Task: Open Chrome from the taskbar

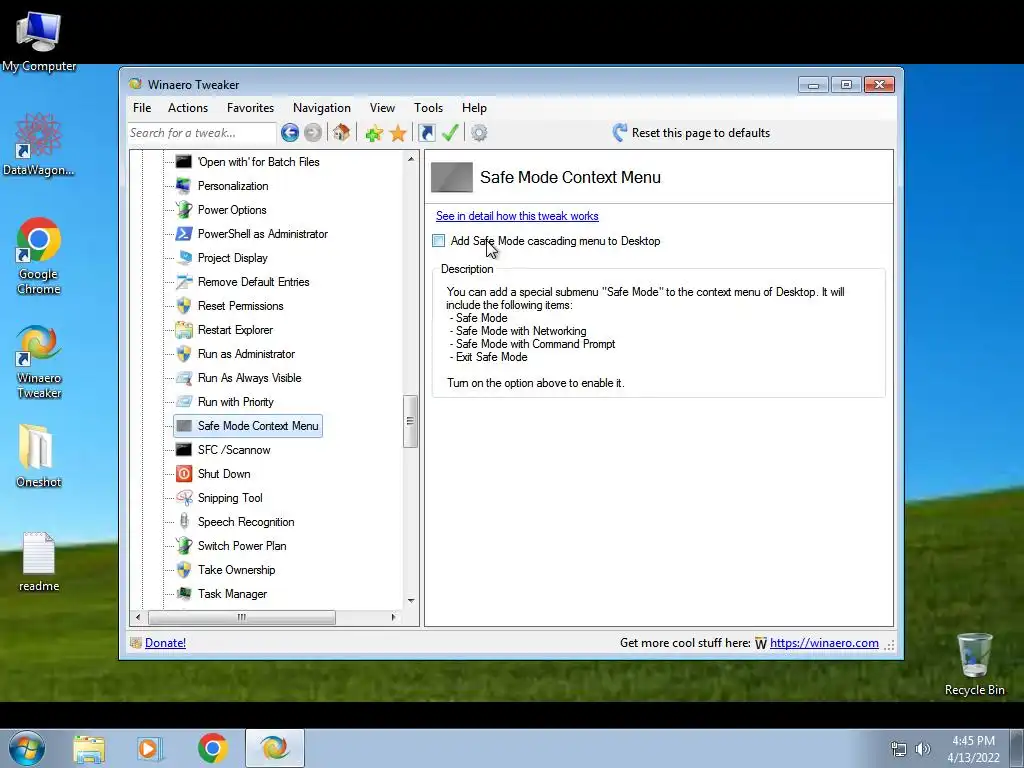Action: [213, 748]
